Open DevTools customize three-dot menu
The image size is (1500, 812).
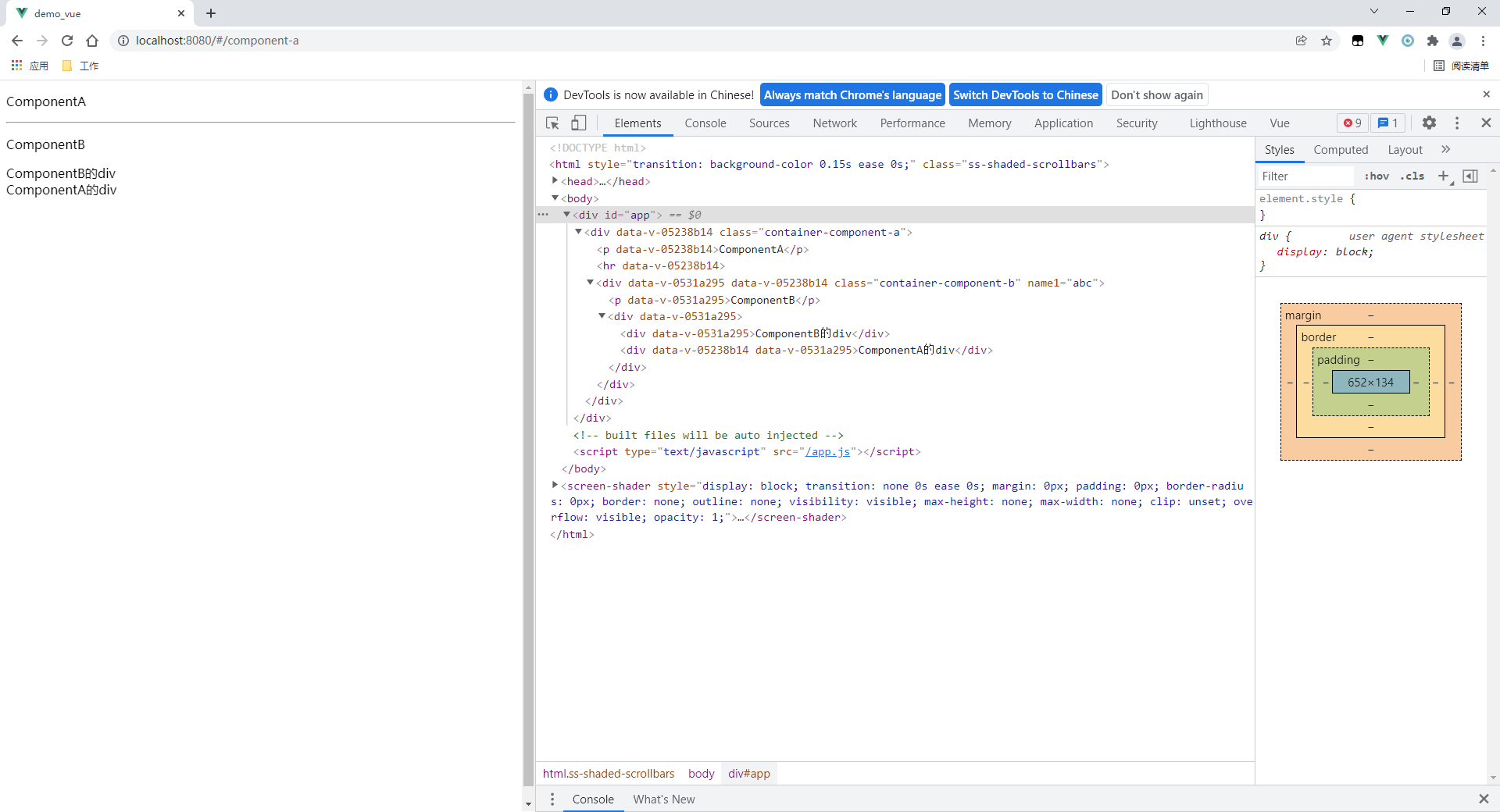(x=1457, y=123)
